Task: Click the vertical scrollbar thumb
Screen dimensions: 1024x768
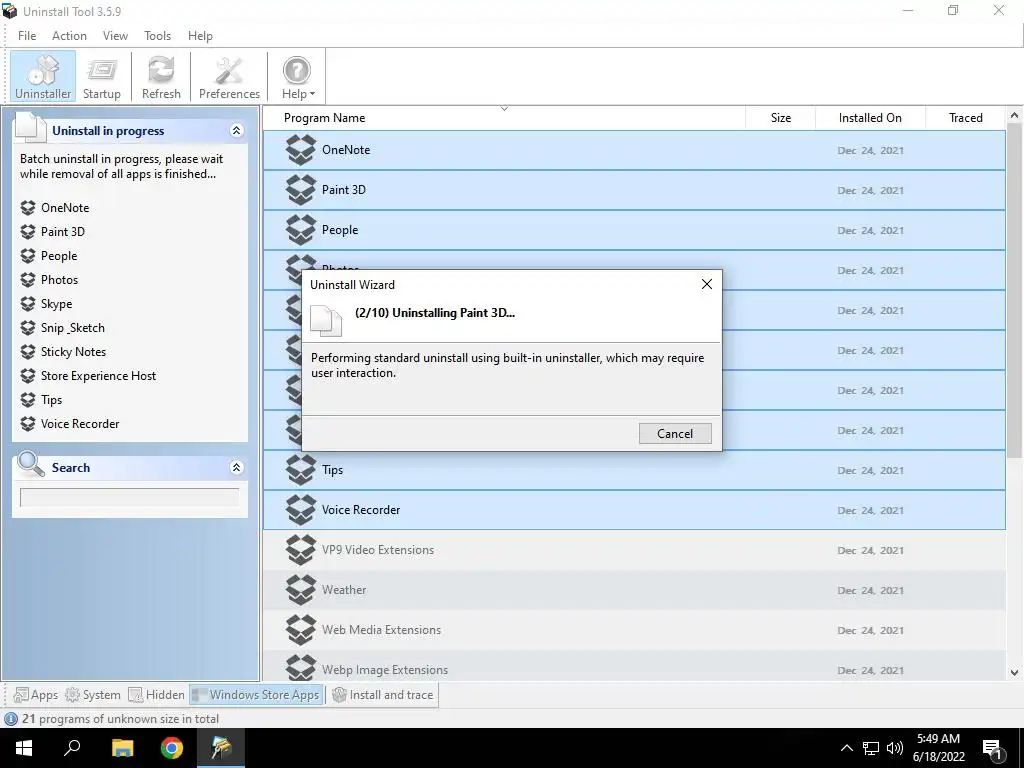Action: (1014, 291)
